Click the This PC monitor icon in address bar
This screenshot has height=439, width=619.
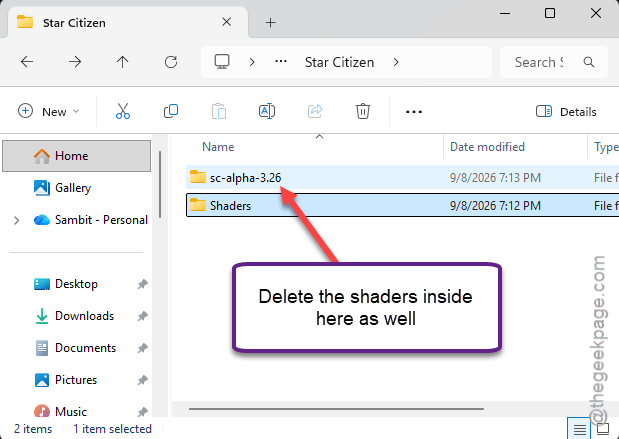pyautogui.click(x=222, y=62)
